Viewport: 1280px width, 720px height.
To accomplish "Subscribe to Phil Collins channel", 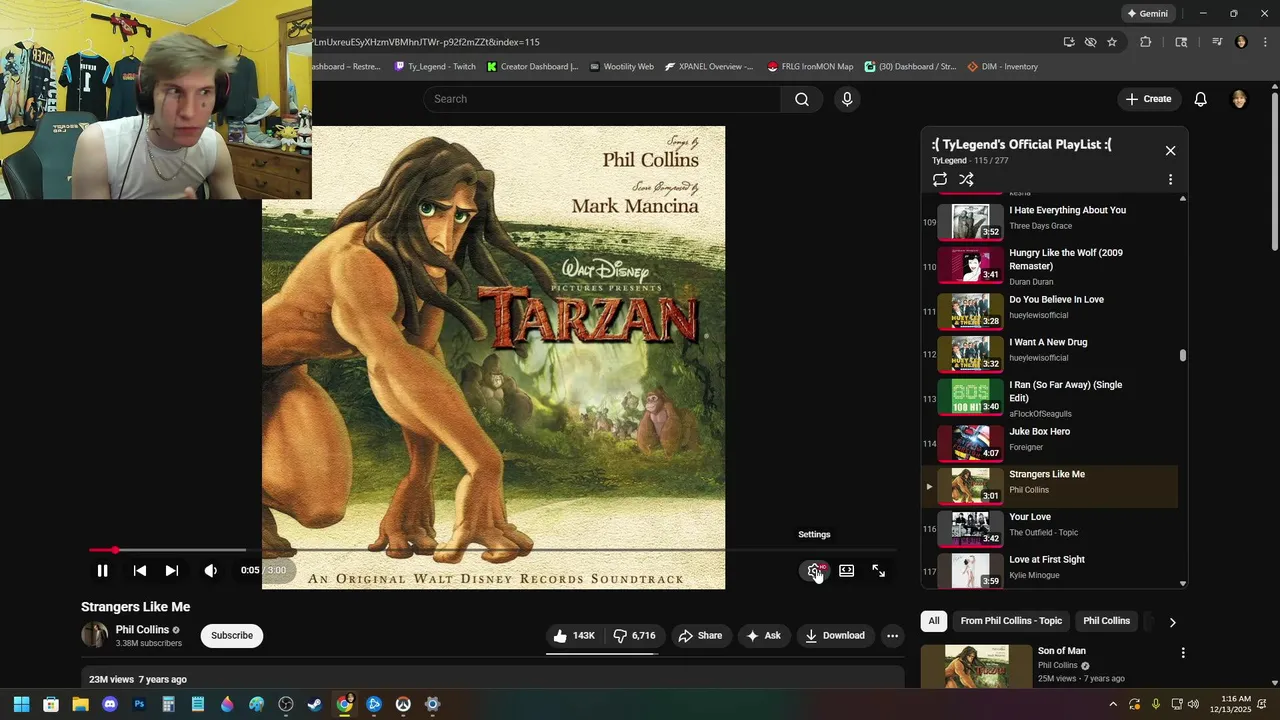I will [x=232, y=636].
